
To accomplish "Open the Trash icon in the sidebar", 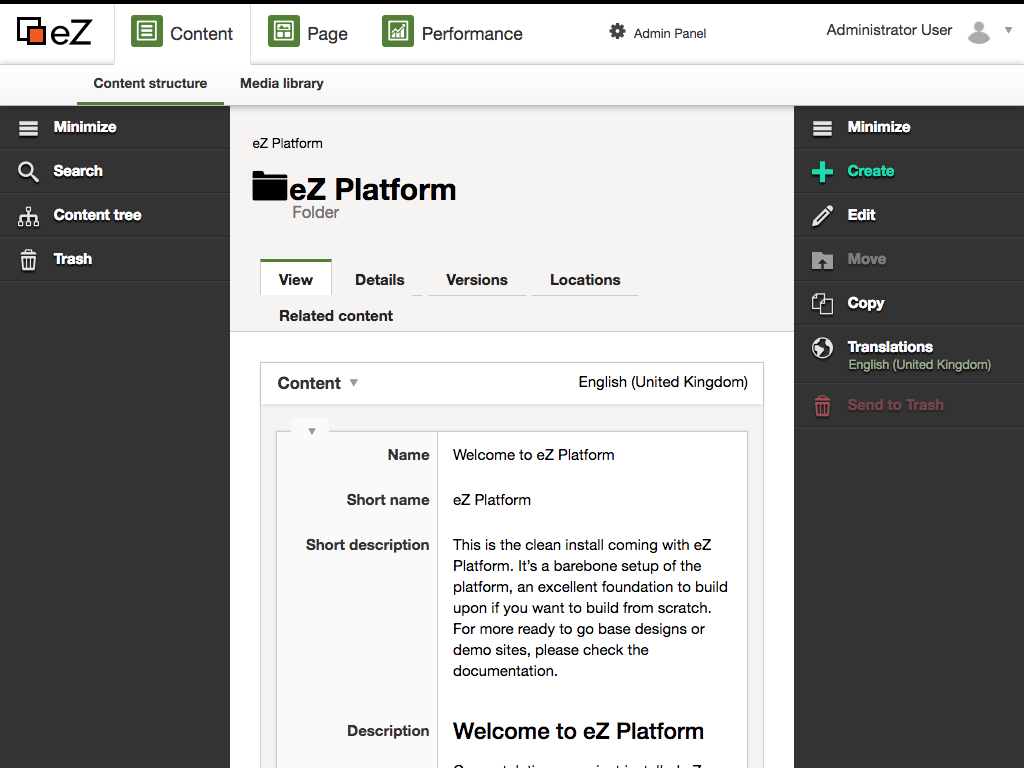I will [27, 259].
